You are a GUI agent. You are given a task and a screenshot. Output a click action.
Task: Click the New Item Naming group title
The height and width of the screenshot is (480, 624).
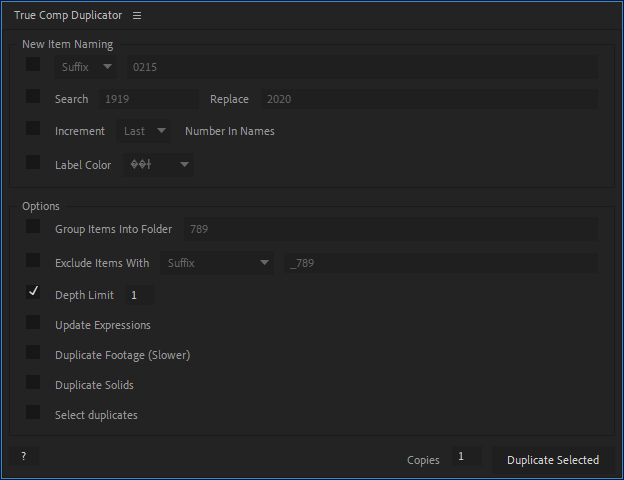[x=68, y=44]
